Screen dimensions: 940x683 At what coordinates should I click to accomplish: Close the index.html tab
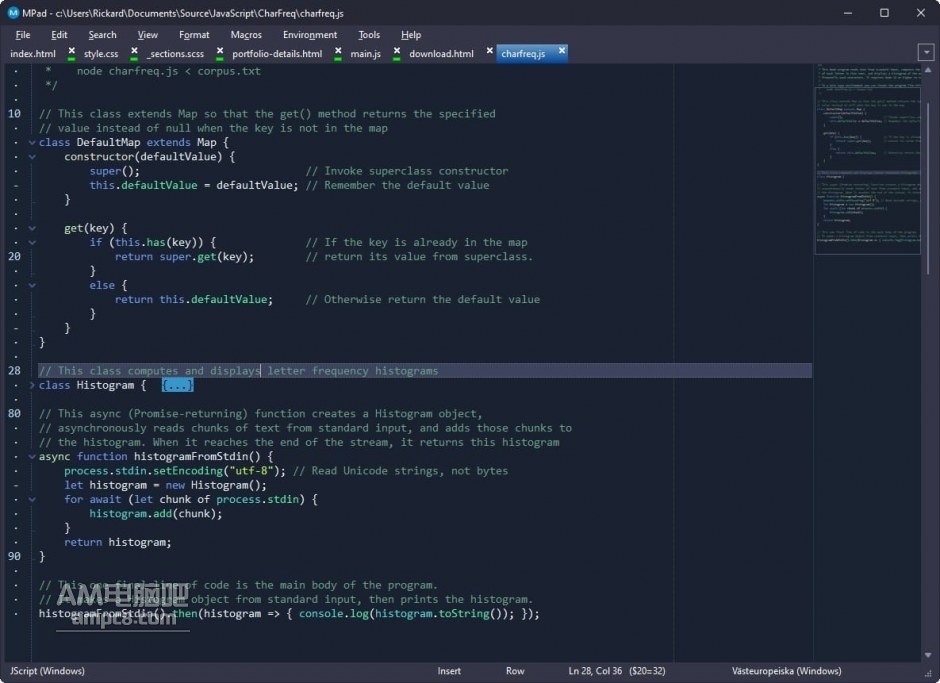[71, 52]
